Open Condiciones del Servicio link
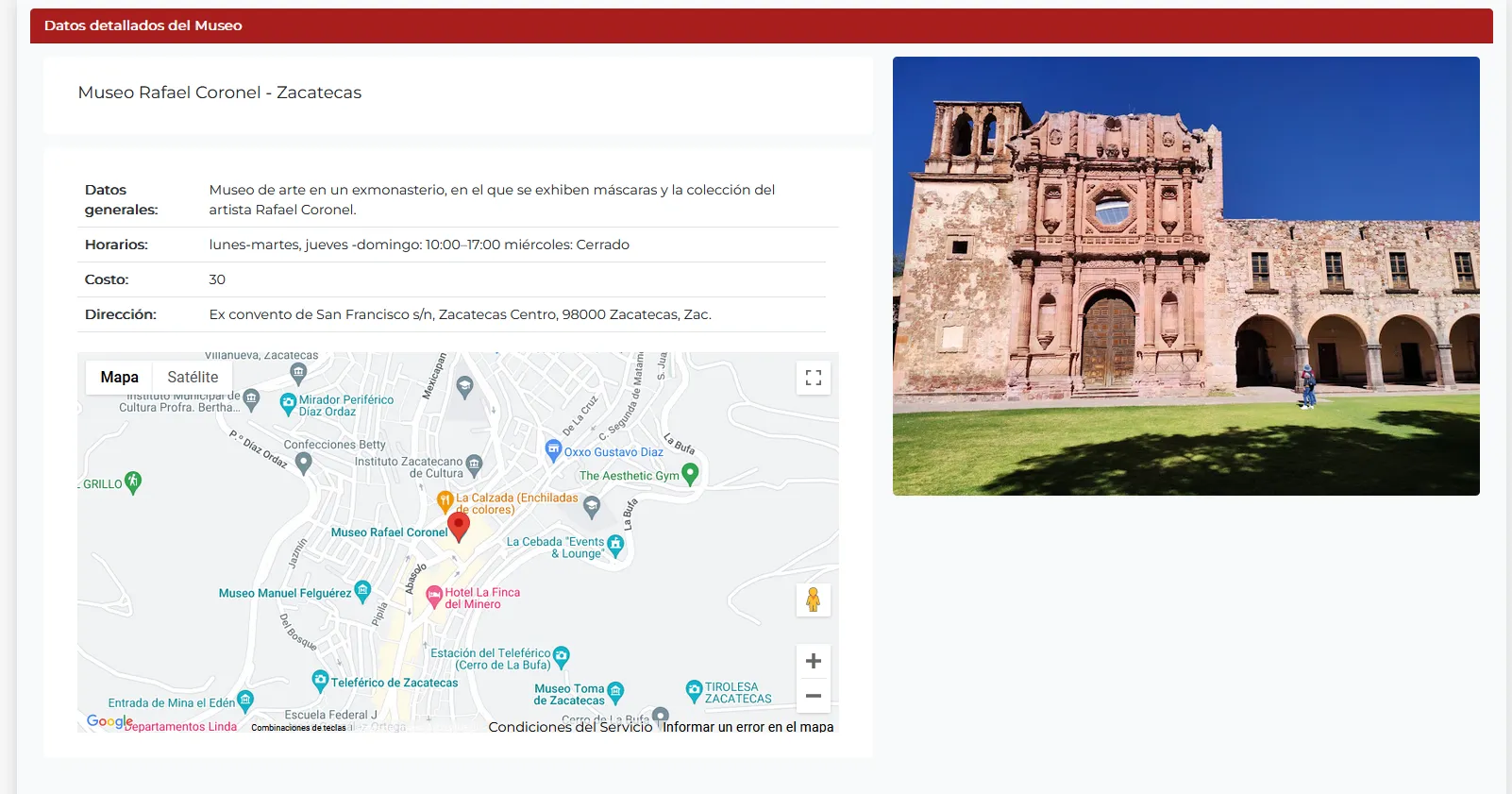This screenshot has height=794, width=1512. point(570,727)
